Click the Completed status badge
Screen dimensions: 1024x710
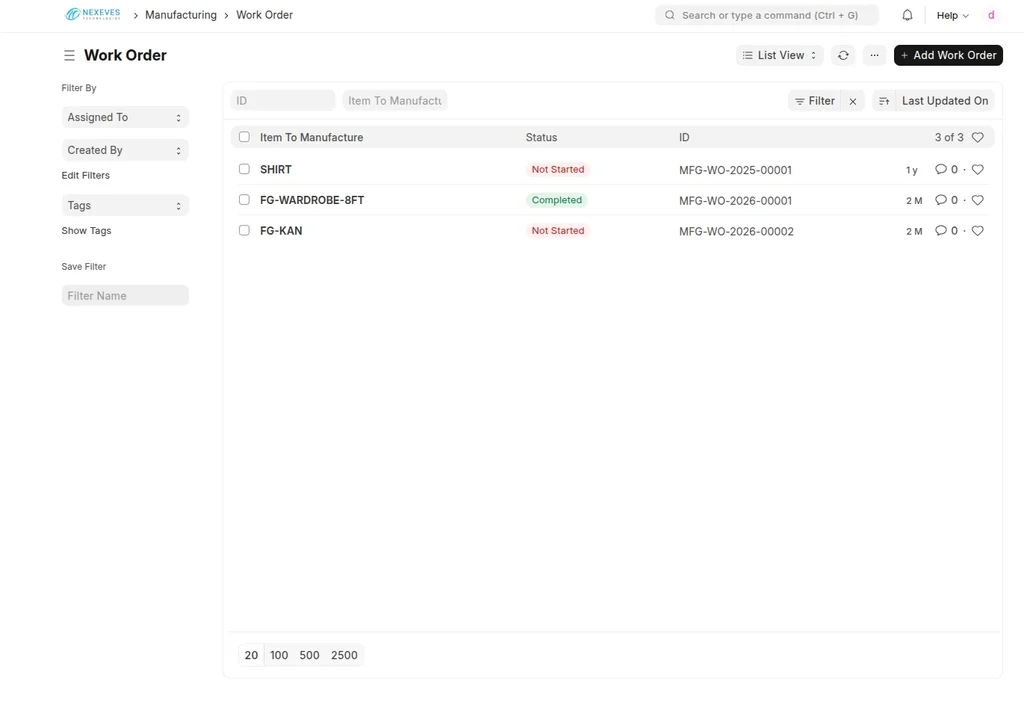[556, 200]
